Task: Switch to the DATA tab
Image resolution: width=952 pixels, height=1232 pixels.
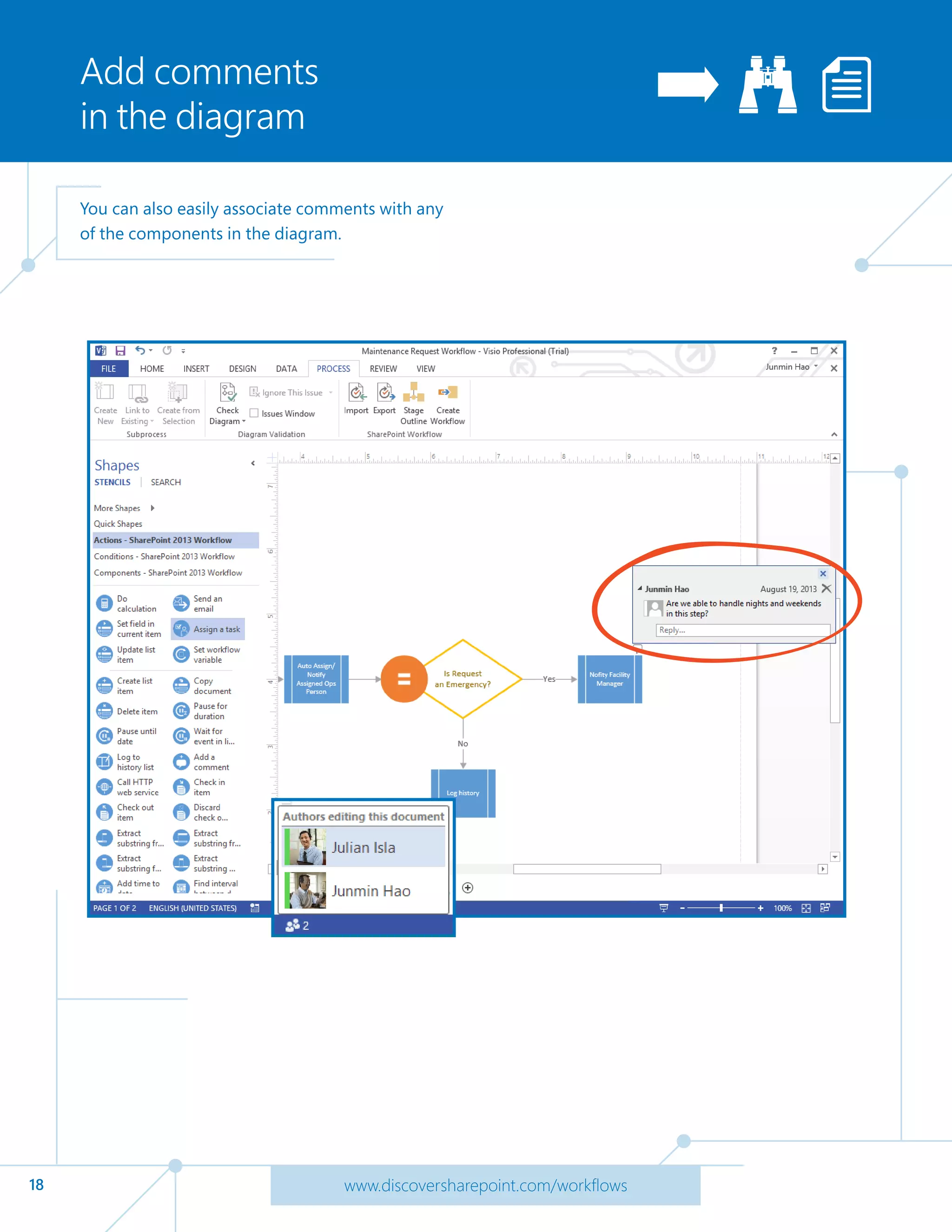Action: (x=286, y=368)
